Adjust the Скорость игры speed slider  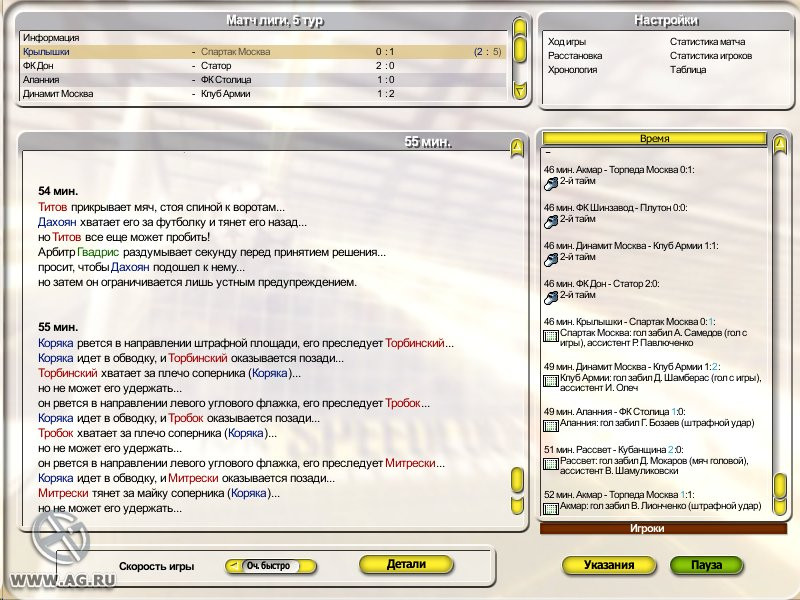[x=271, y=566]
